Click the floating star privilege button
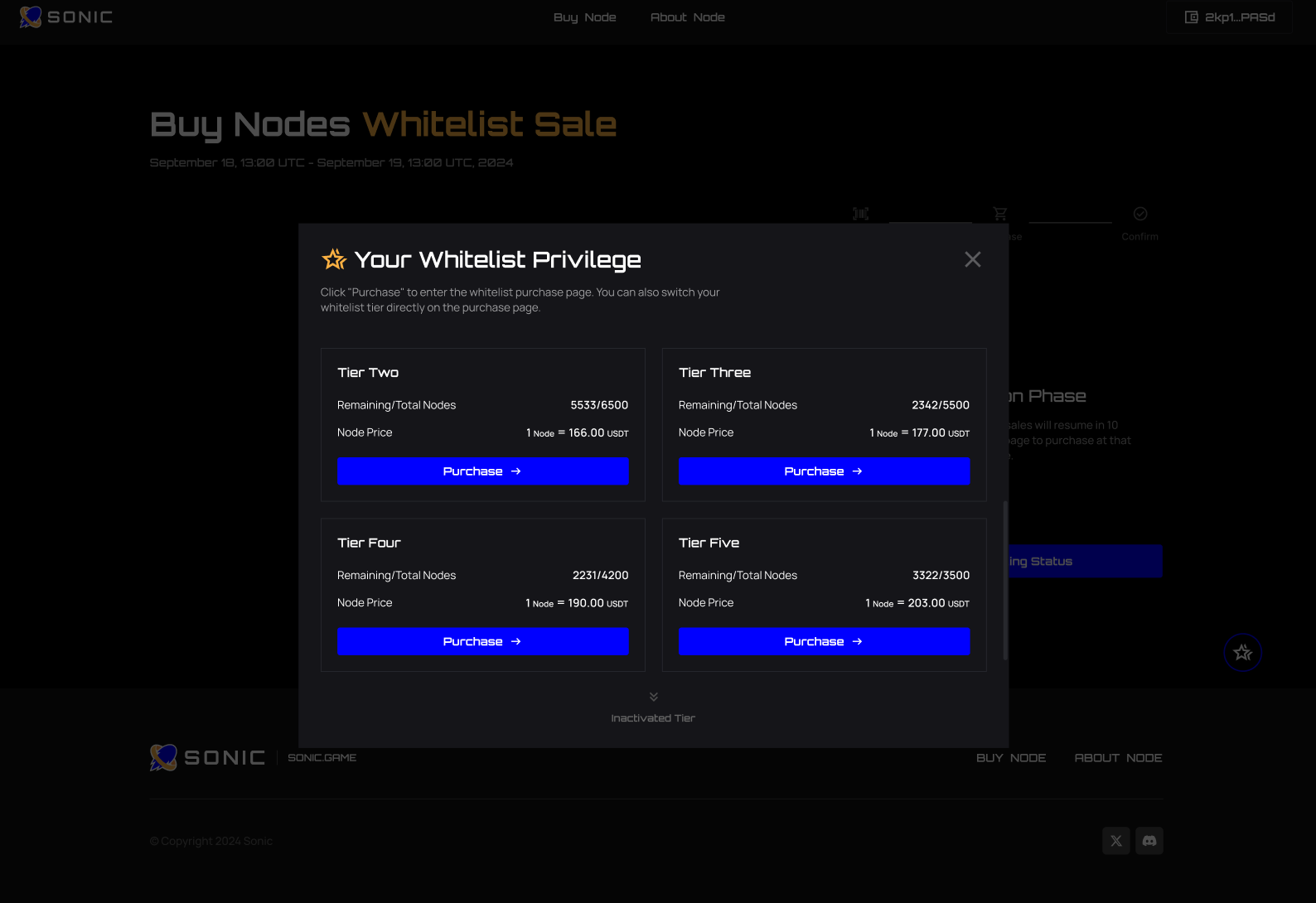The height and width of the screenshot is (903, 1316). pyautogui.click(x=1242, y=653)
